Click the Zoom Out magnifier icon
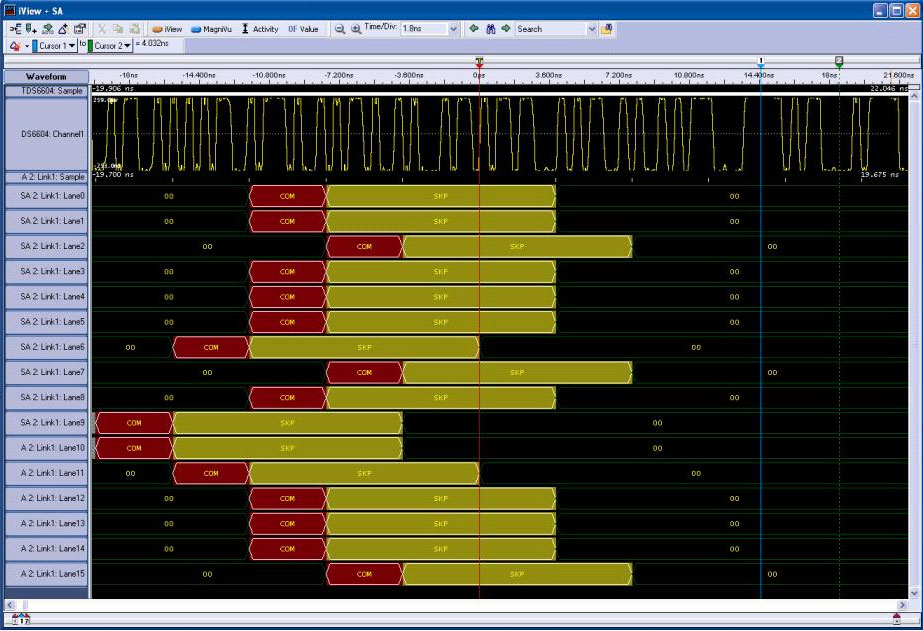 (x=340, y=29)
